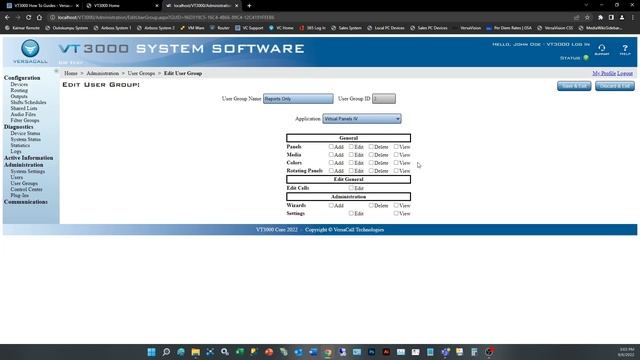Open Control Center in the sidebar

pos(27,189)
